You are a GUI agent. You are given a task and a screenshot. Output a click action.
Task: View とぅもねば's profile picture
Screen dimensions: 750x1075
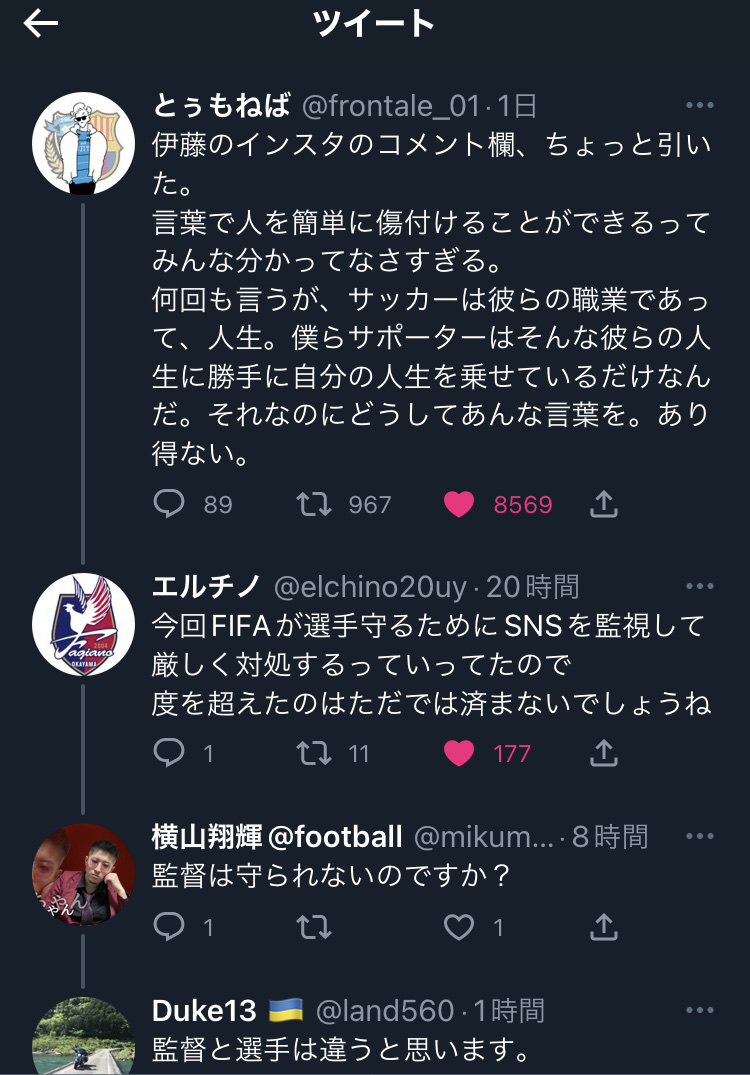click(x=84, y=143)
